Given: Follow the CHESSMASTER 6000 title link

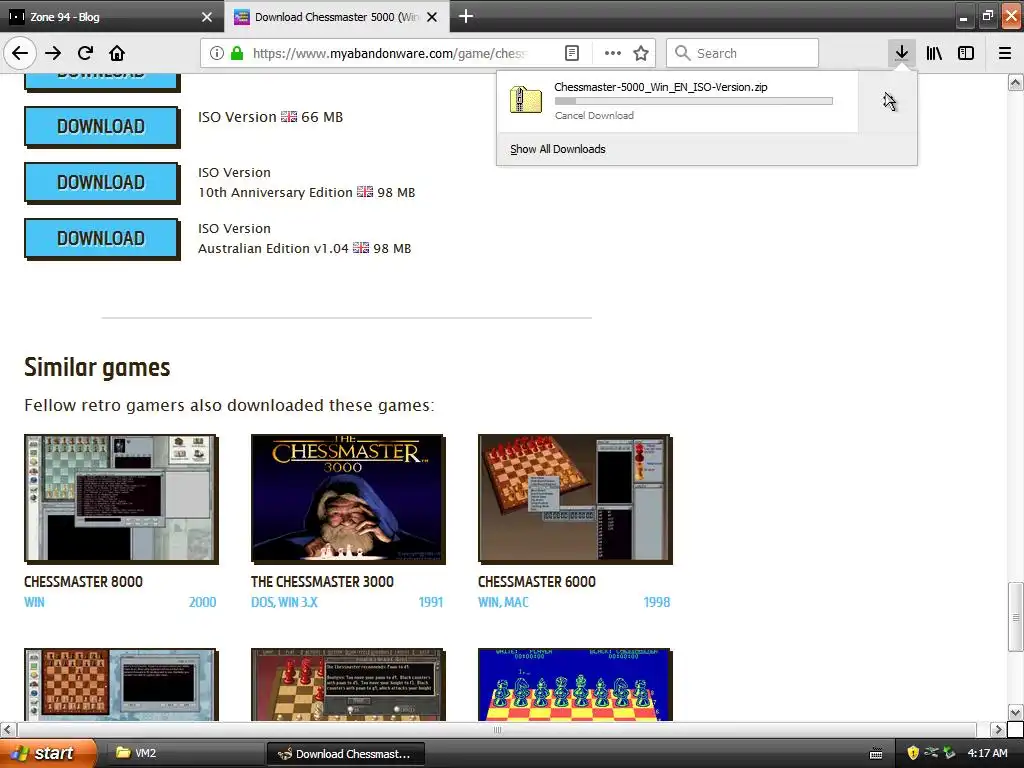Looking at the screenshot, I should pos(536,581).
